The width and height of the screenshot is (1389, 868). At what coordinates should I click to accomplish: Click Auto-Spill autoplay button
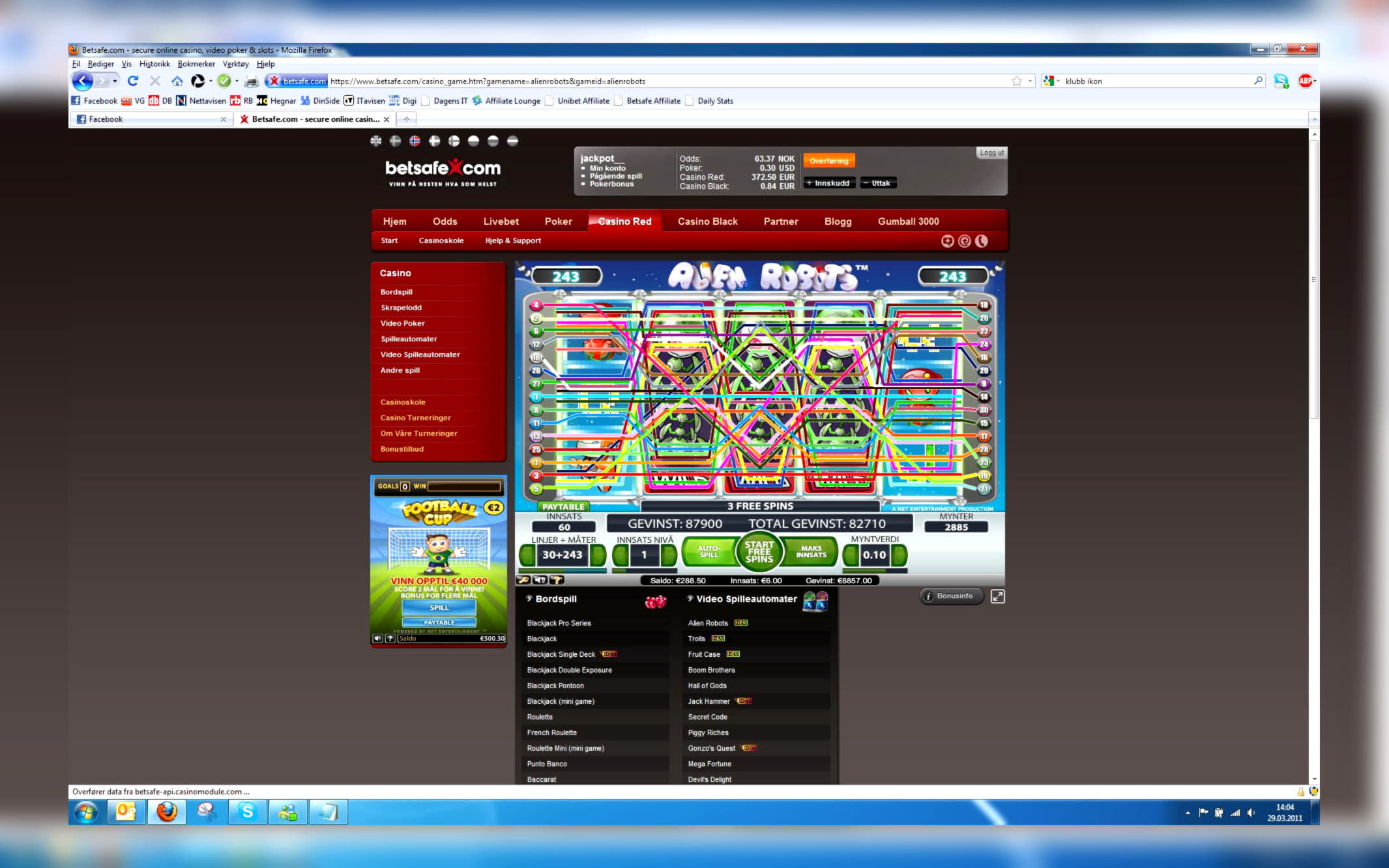pyautogui.click(x=709, y=552)
